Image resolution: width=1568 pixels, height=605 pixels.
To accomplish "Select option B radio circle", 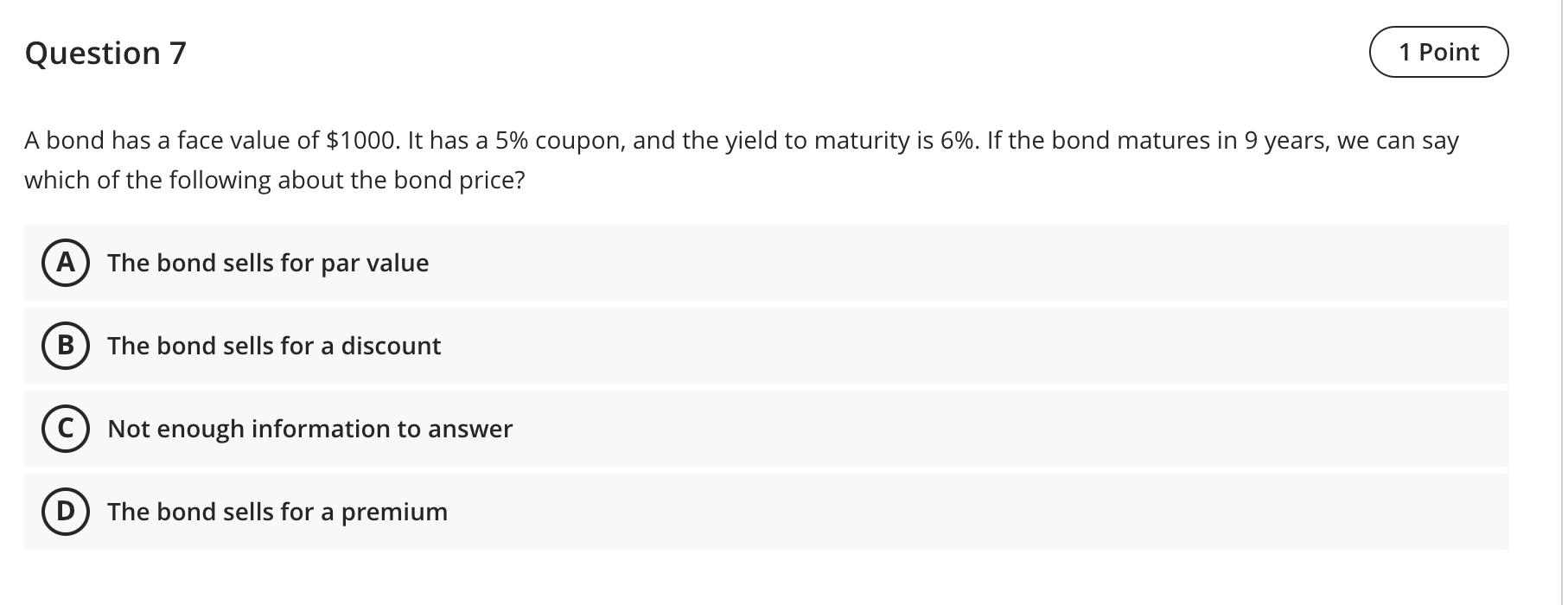I will click(x=65, y=346).
